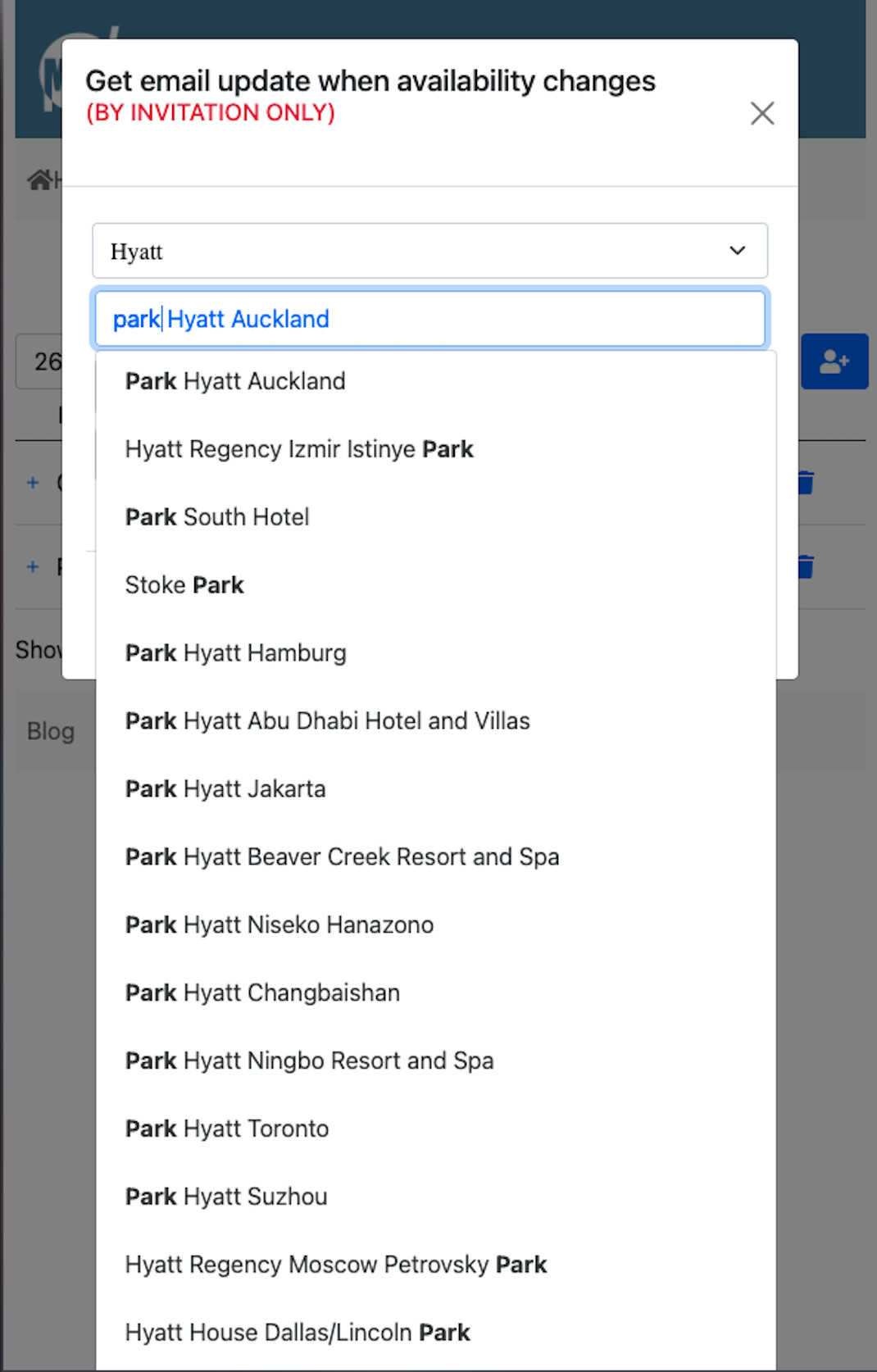Click the add user icon button
This screenshot has height=1372, width=877.
834,361
